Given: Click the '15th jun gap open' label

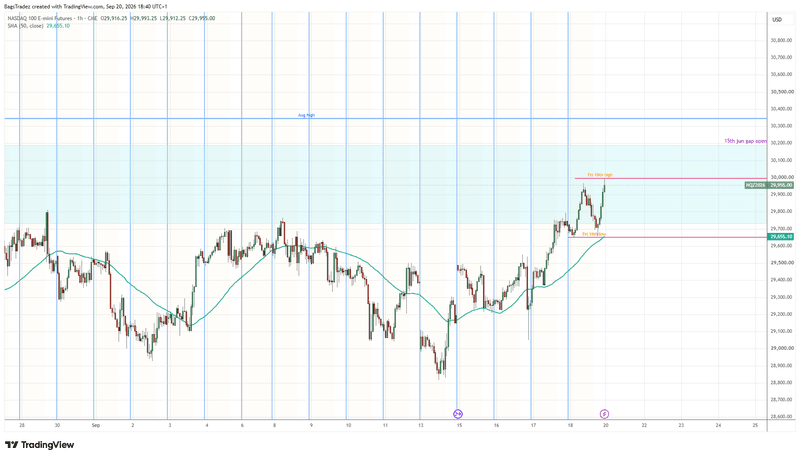Looking at the screenshot, I should [745, 141].
